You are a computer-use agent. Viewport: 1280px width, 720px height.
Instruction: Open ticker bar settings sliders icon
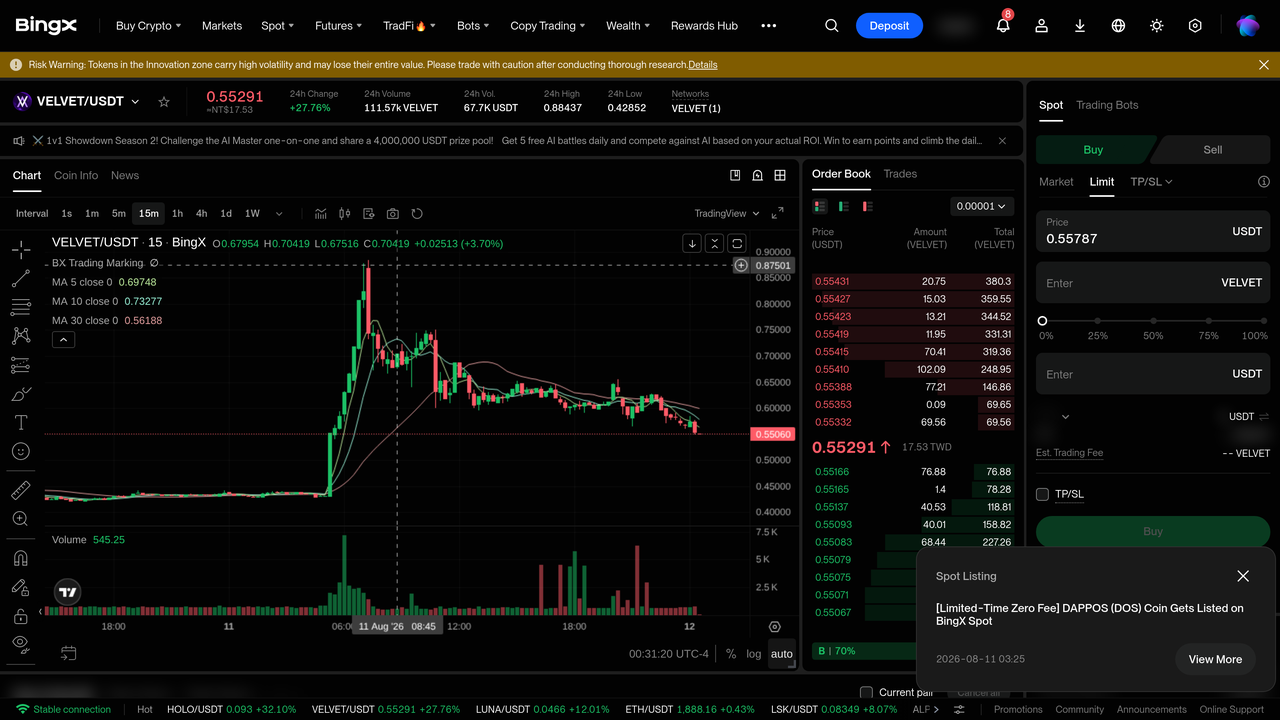pyautogui.click(x=959, y=709)
